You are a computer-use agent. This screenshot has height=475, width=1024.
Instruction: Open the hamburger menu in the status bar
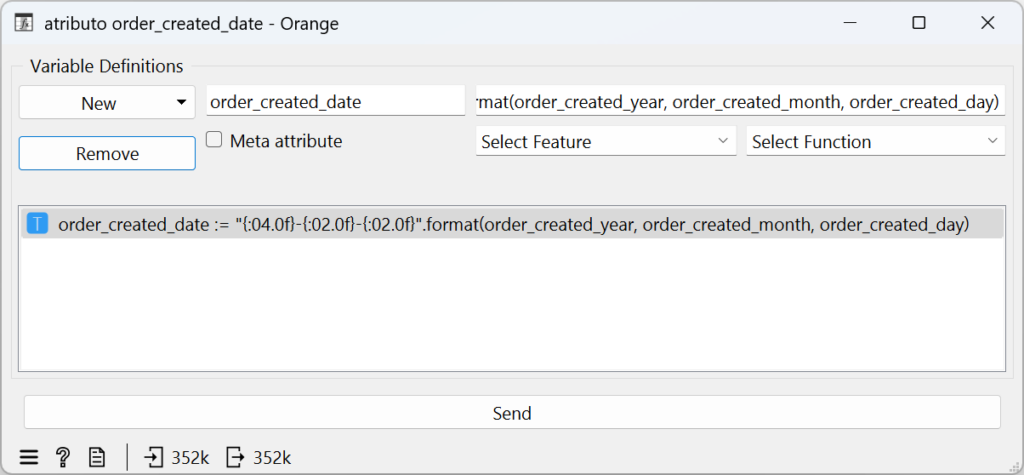(29, 457)
